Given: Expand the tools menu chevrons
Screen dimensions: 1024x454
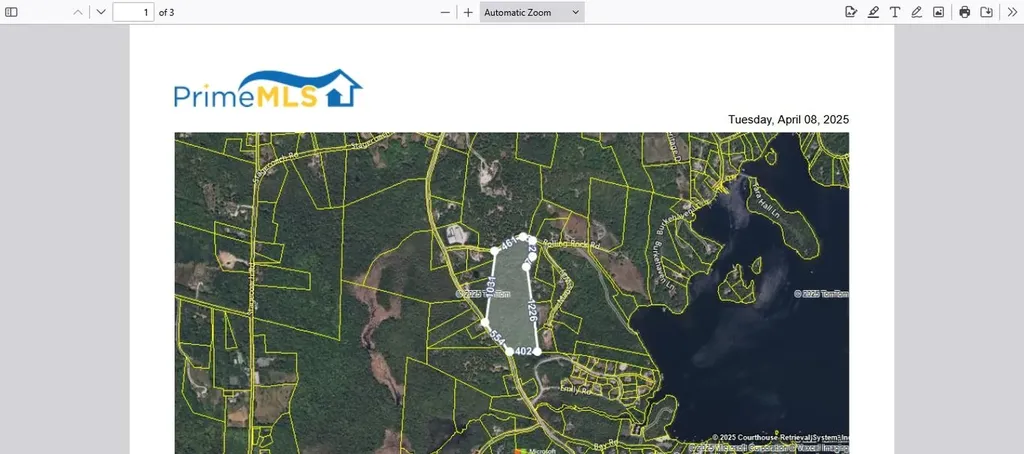Looking at the screenshot, I should (x=1011, y=12).
